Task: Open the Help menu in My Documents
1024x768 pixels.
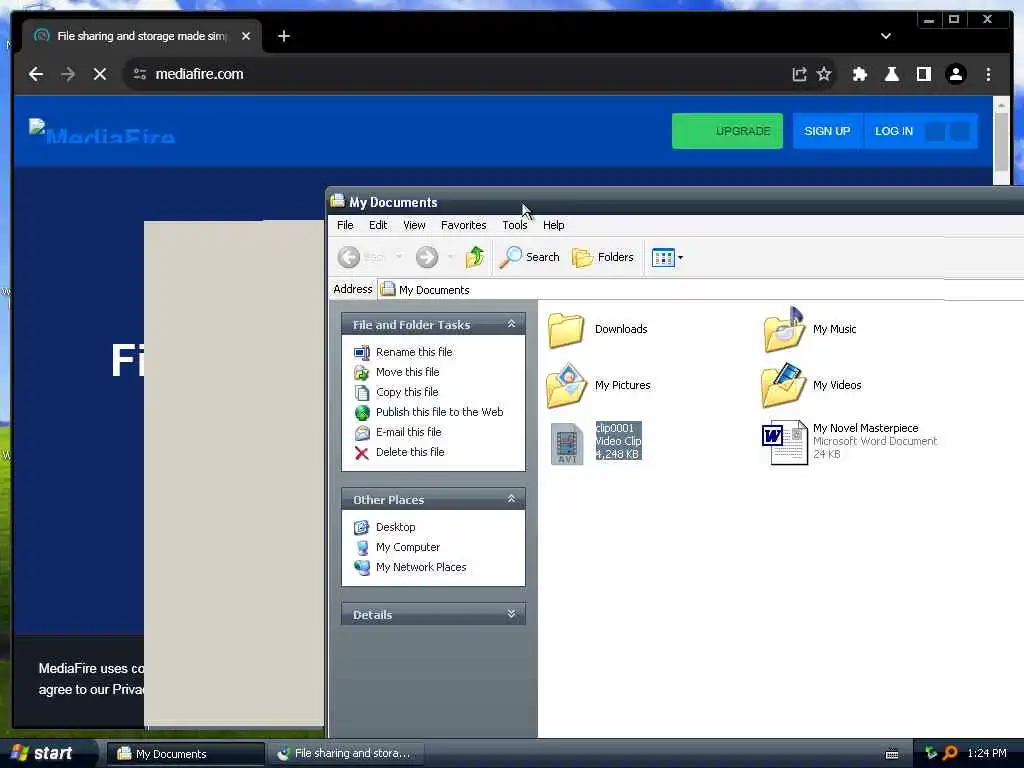Action: click(x=553, y=225)
